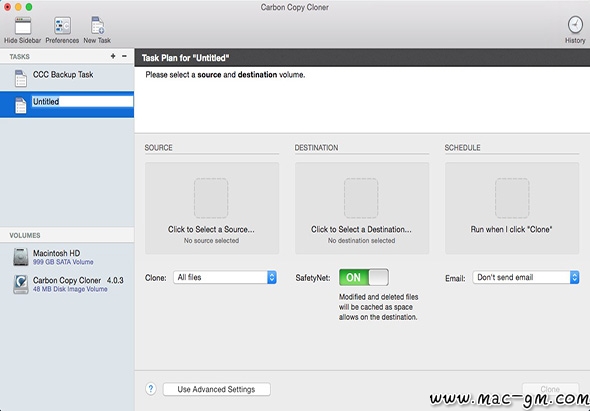Viewport: 590px width, 411px height.
Task: Add a task with the plus button
Action: pos(113,56)
